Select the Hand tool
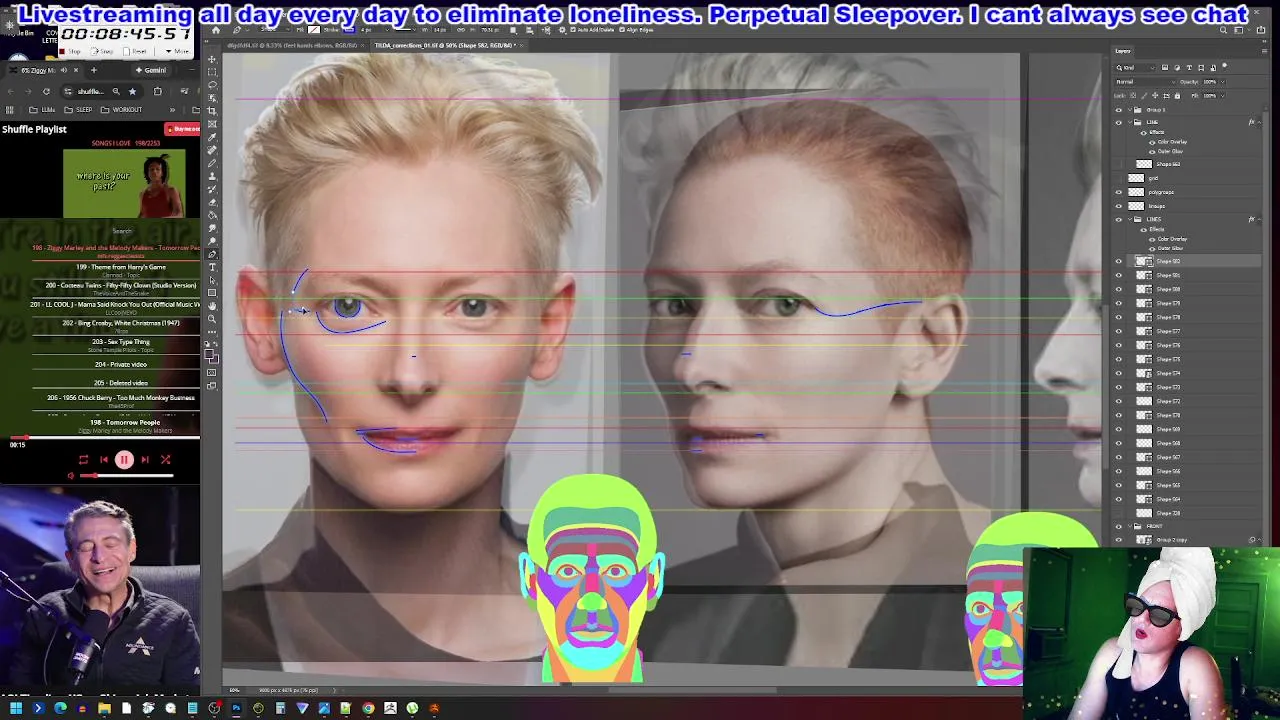Screen dimensions: 1280x720 click(212, 306)
